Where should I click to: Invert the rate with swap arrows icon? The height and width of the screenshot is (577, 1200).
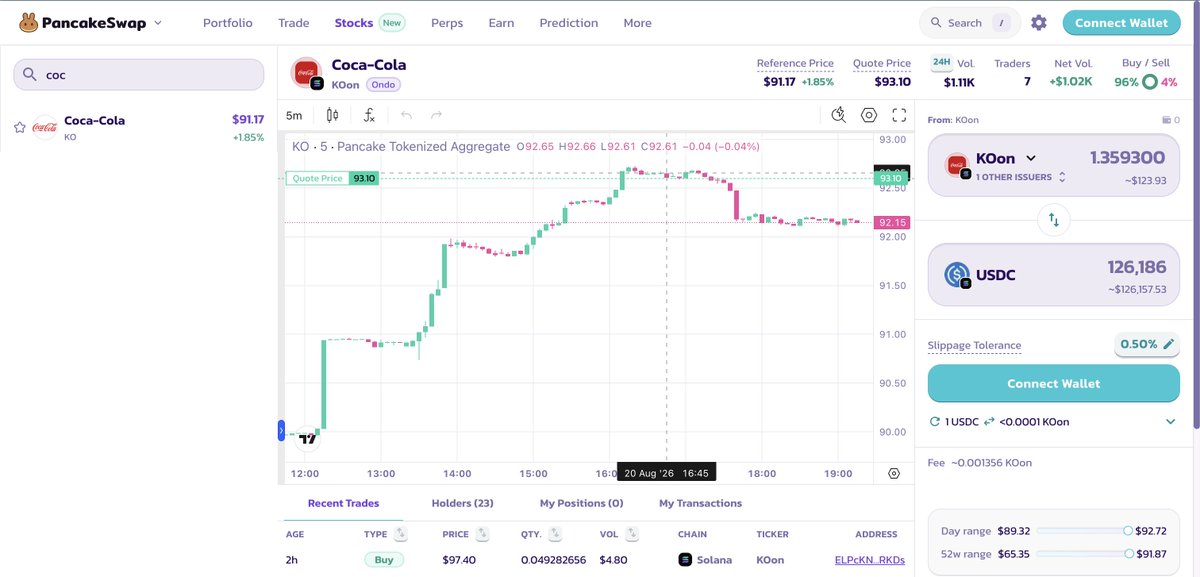(989, 422)
